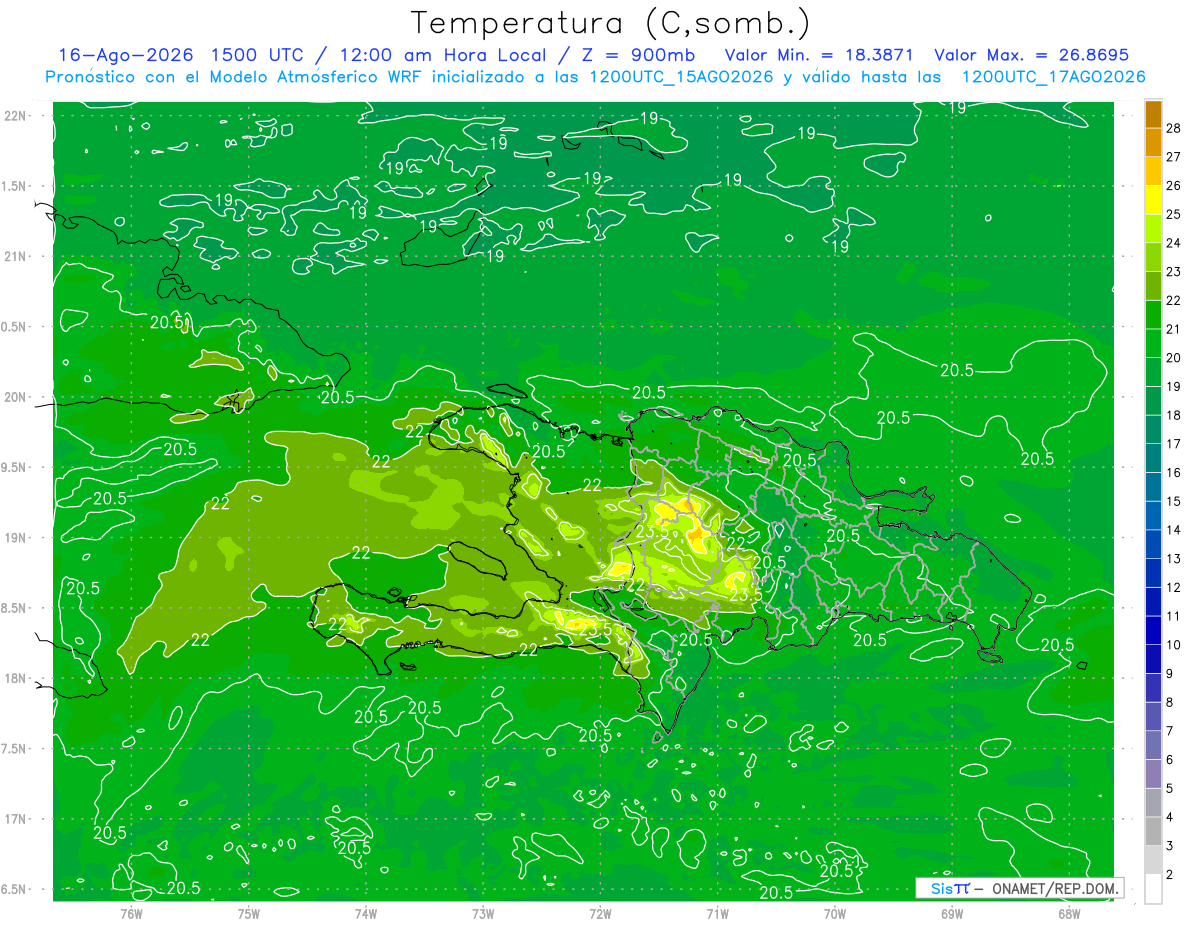Click the pure blue legend swatch between 10 and 11
This screenshot has height=927, width=1200.
click(1153, 631)
